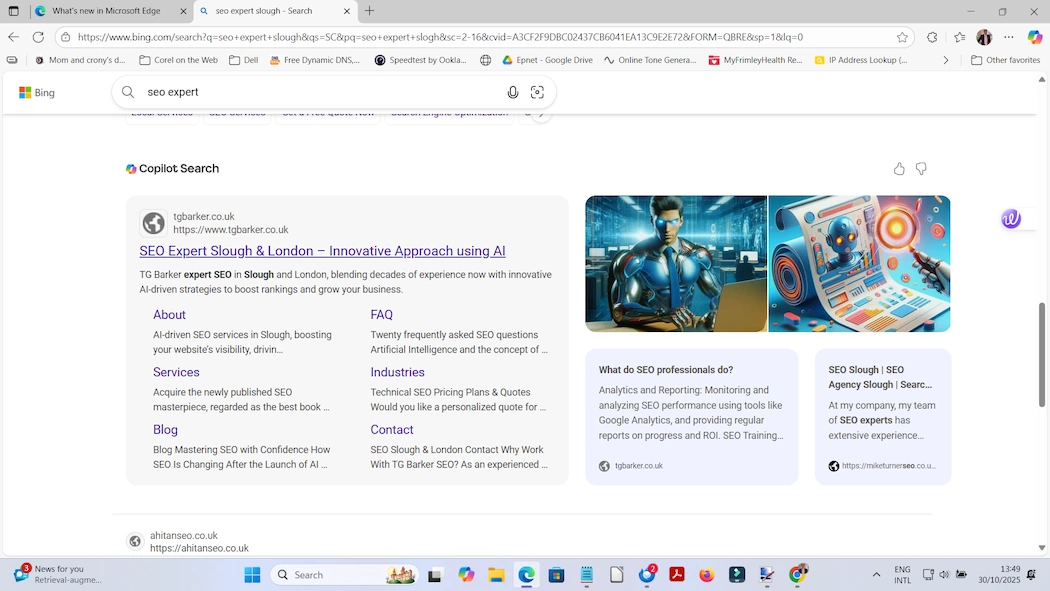Screen dimensions: 1050x591
Task: Give a thumbs up to Copilot Search
Action: (898, 168)
